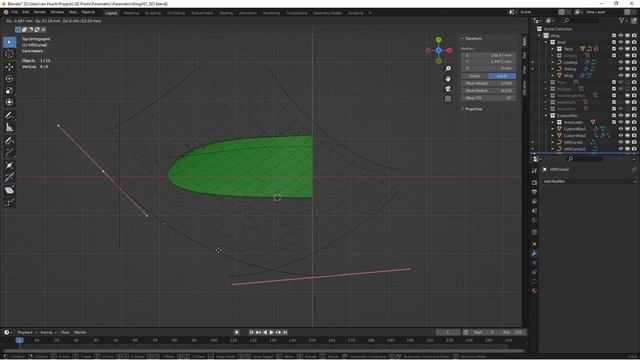Open the Render properties tab
640x360 pixels.
point(534,182)
